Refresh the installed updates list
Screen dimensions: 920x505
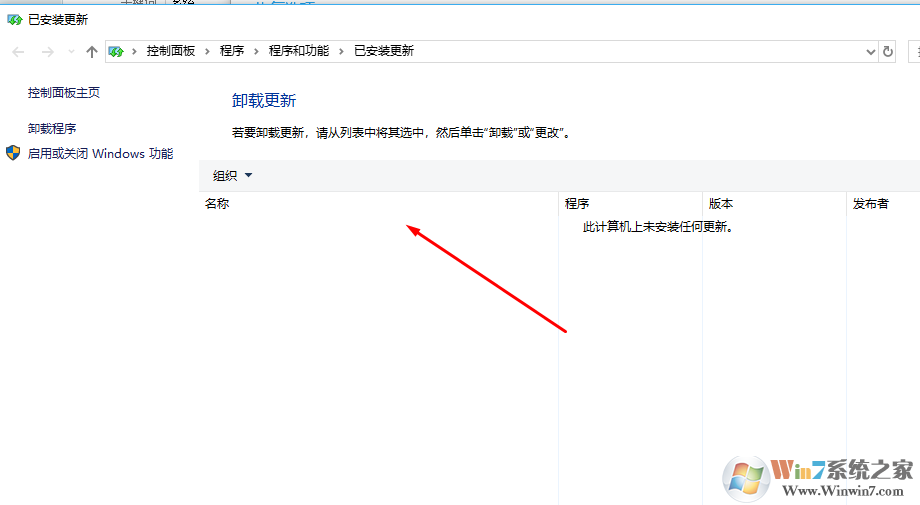[888, 52]
